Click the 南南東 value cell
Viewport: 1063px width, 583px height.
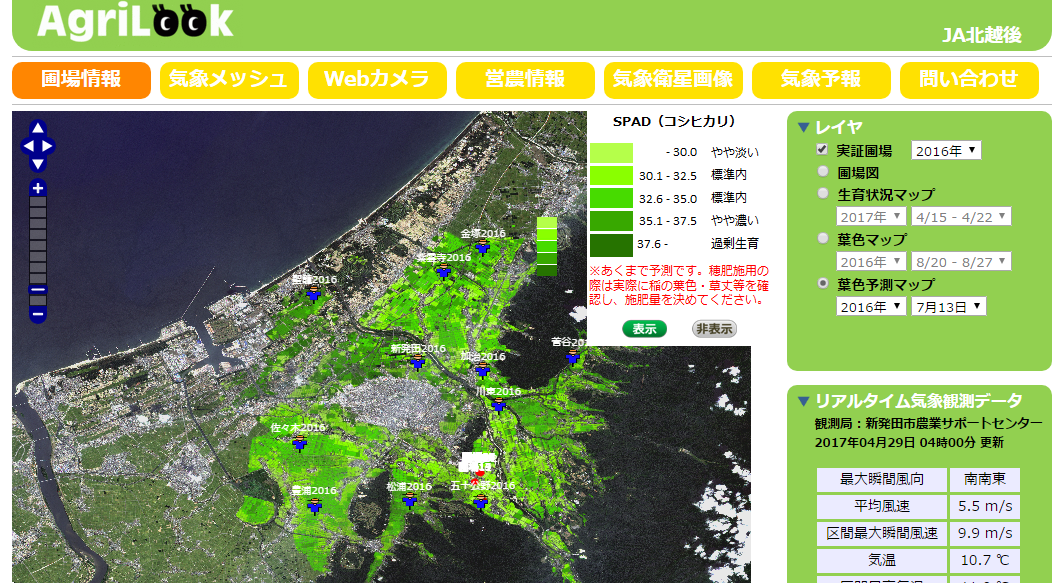point(984,479)
